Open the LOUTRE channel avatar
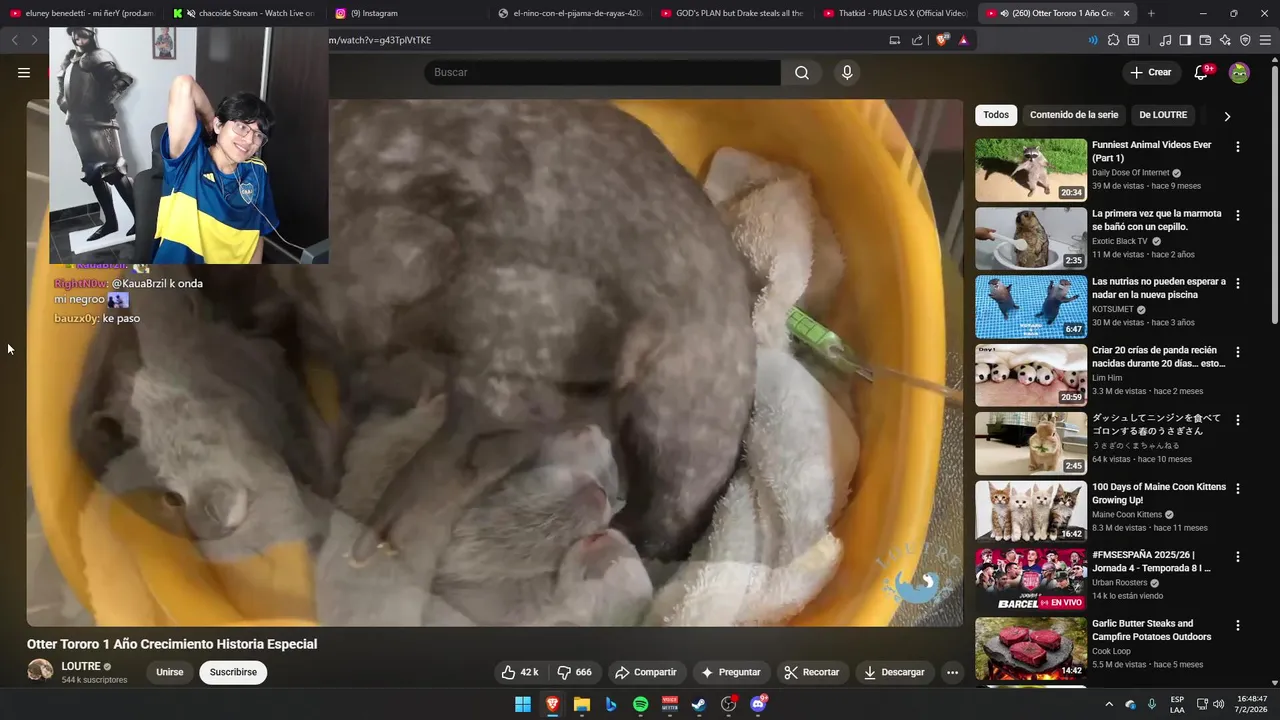Viewport: 1280px width, 720px height. pos(40,671)
